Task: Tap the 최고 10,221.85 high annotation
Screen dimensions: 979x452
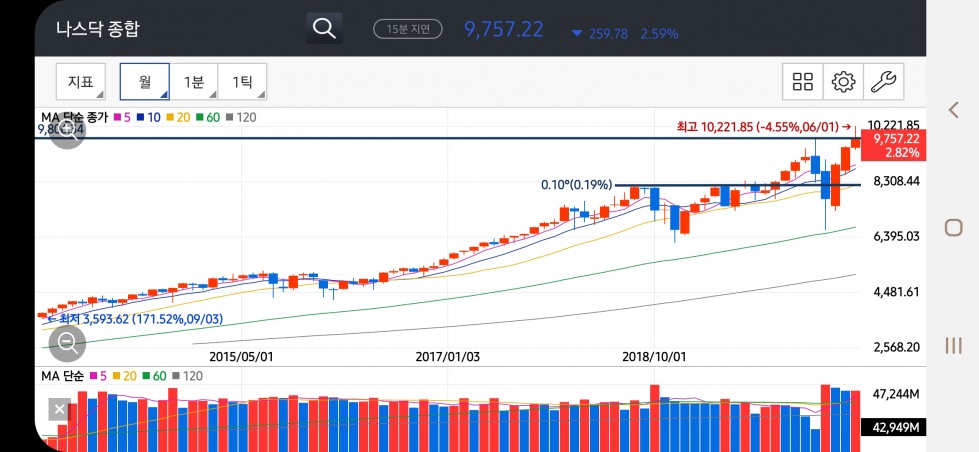Action: [764, 127]
